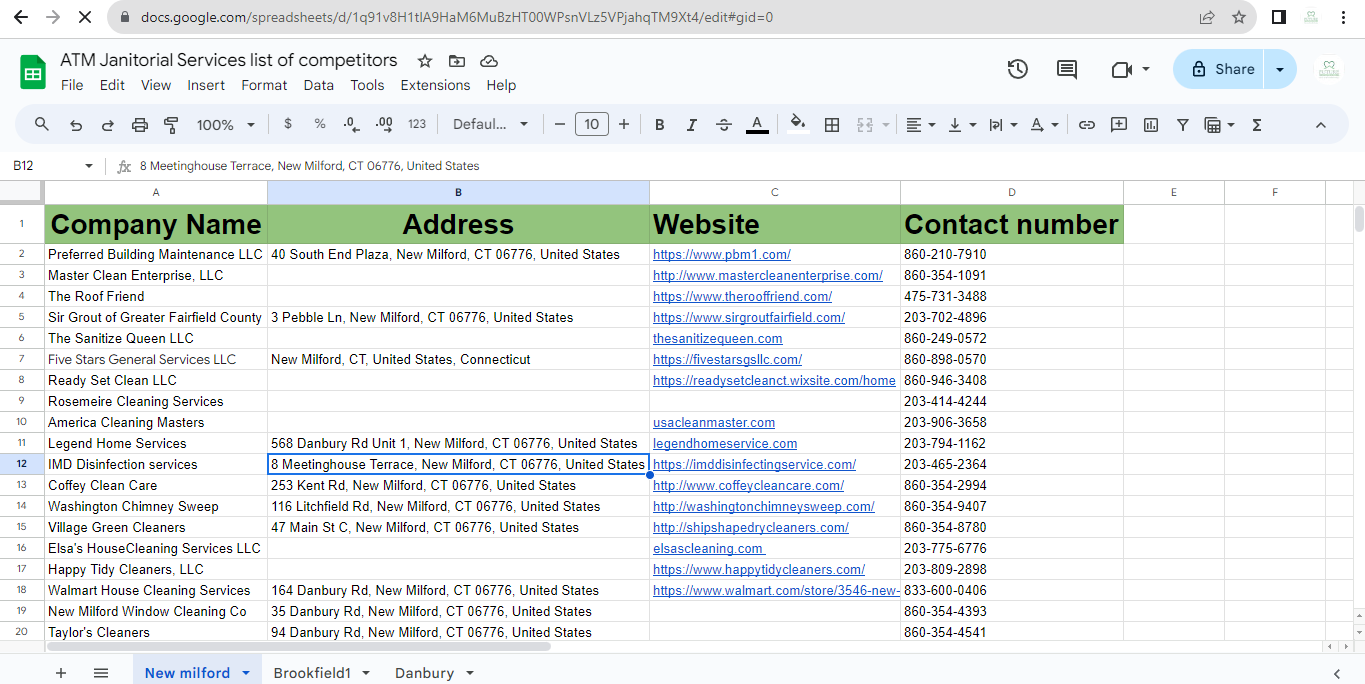
Task: Create a filter
Action: pos(1183,125)
